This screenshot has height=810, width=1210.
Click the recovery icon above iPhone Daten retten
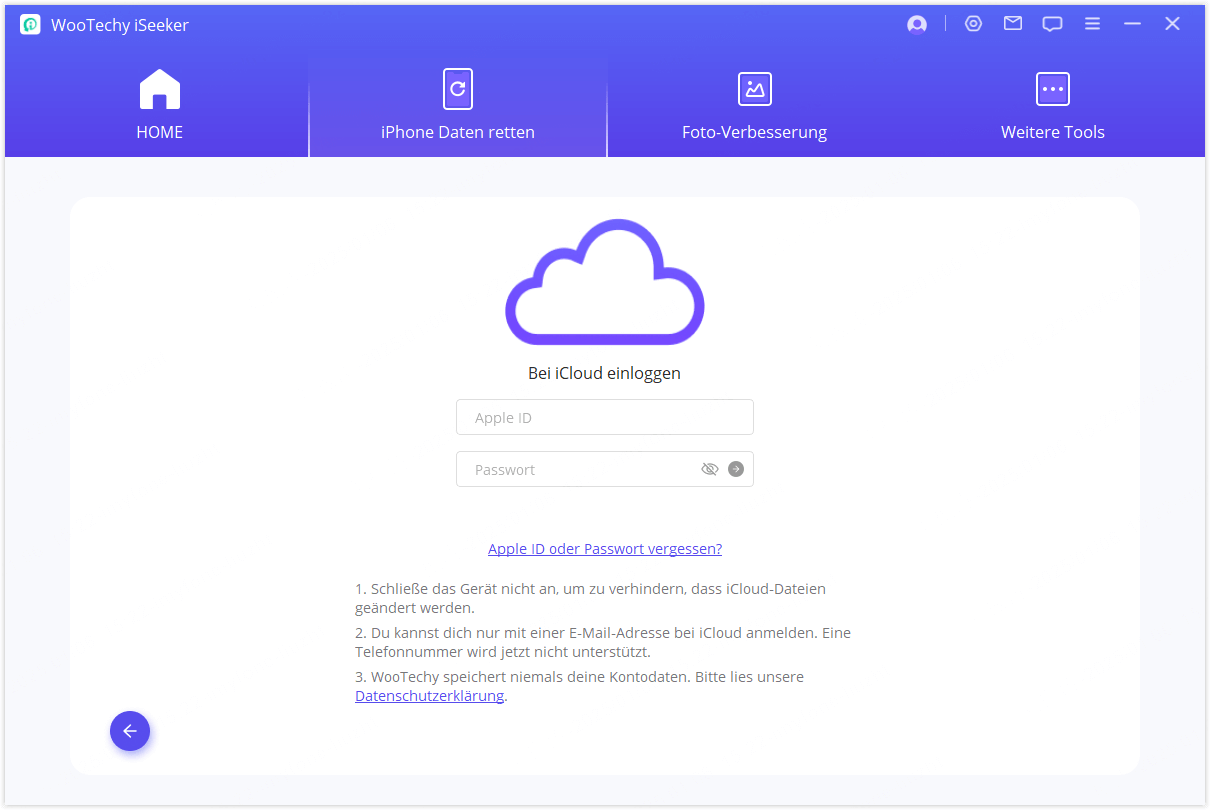point(457,88)
